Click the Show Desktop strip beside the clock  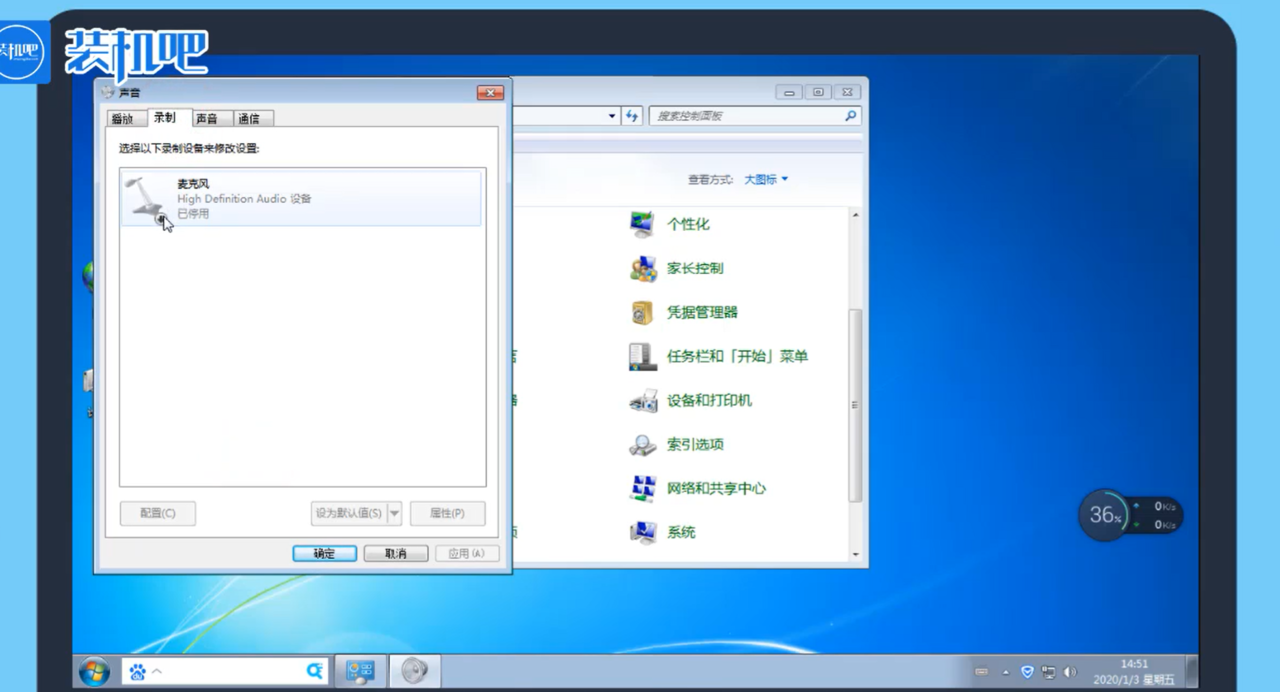(1192, 671)
